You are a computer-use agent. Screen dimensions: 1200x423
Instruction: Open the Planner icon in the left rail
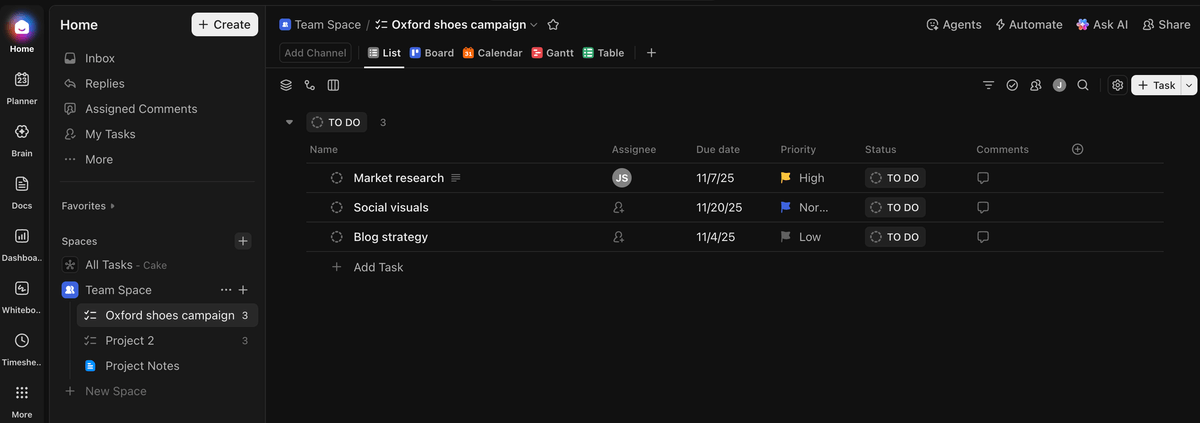(x=22, y=80)
